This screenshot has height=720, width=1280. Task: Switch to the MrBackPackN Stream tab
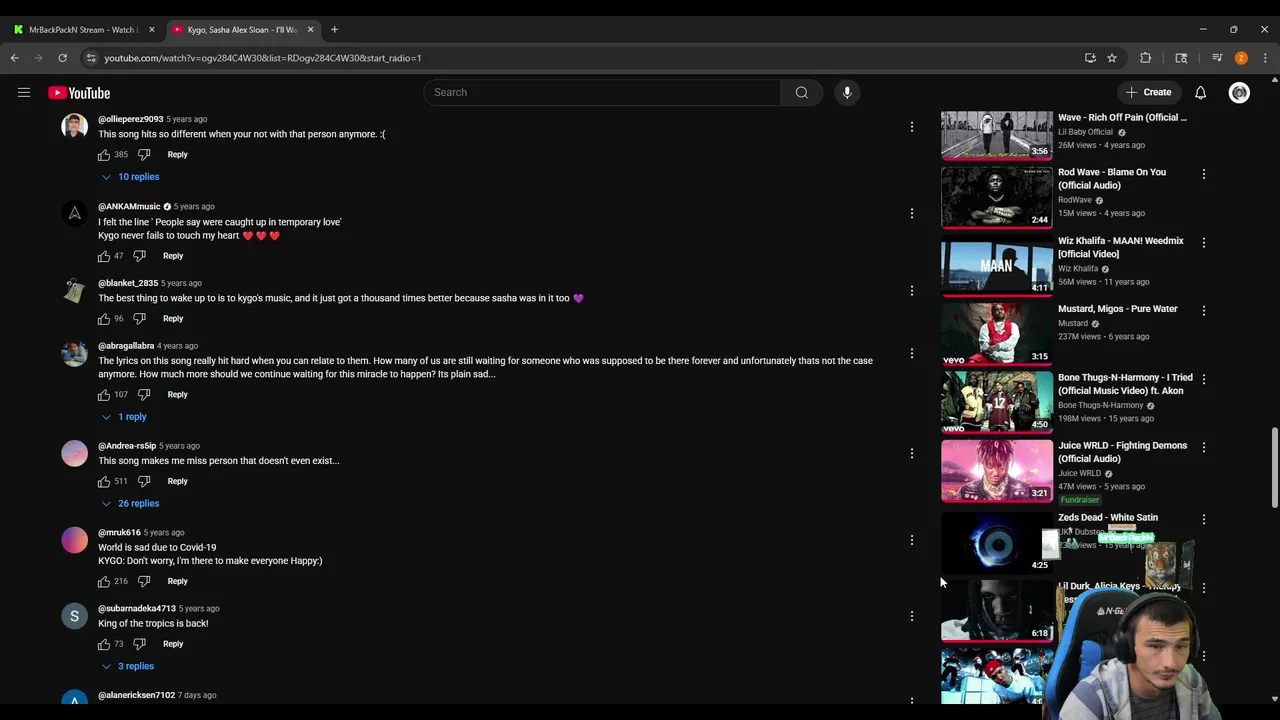[84, 30]
